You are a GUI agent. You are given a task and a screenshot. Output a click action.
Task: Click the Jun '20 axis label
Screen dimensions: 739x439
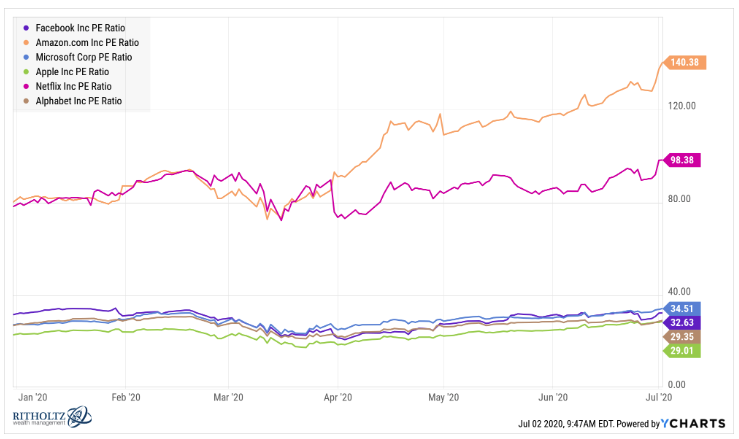pyautogui.click(x=554, y=396)
